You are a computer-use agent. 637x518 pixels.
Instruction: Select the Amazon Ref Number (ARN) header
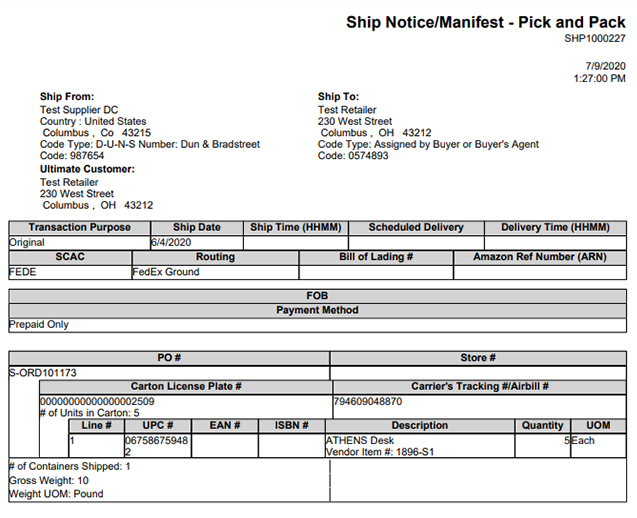[x=539, y=257]
